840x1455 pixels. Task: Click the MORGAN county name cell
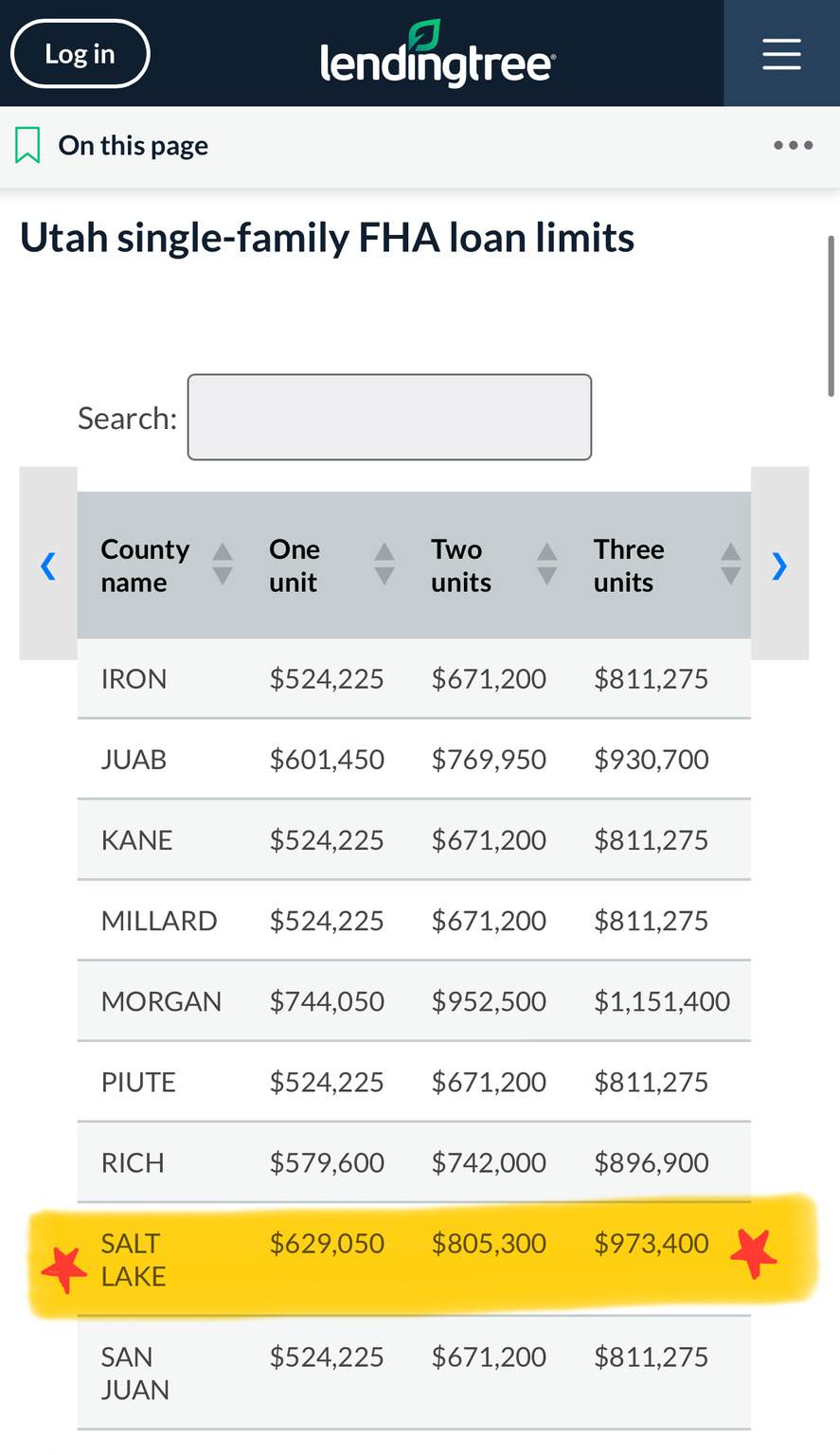(161, 1001)
